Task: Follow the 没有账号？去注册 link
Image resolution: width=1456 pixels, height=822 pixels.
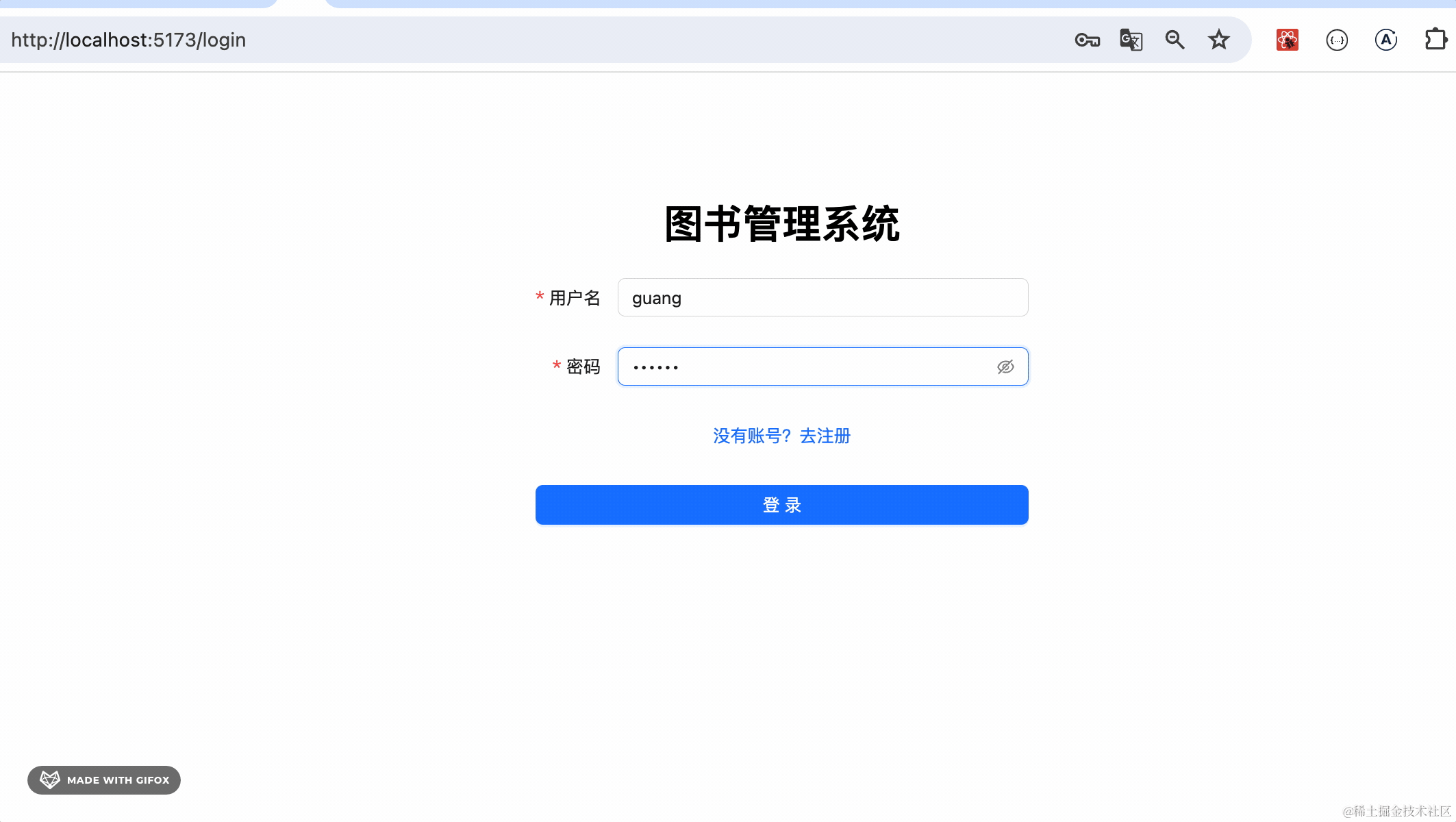Action: pyautogui.click(x=781, y=436)
